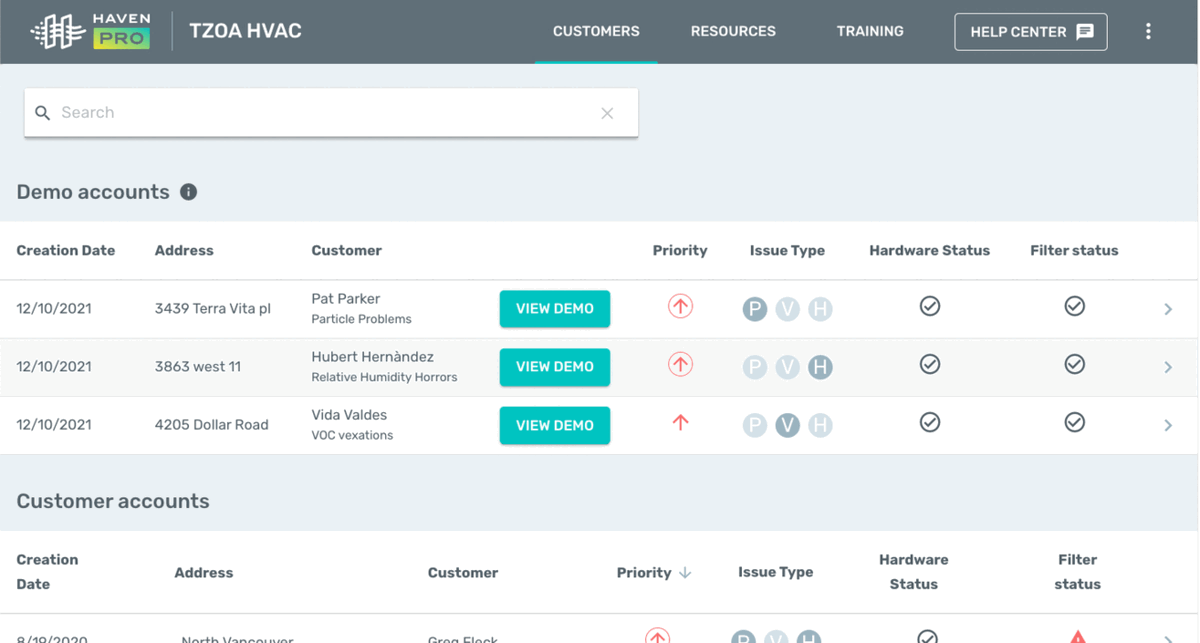This screenshot has width=1200, height=643.
Task: Click Demo accounts Hardware Status header
Action: (x=930, y=251)
